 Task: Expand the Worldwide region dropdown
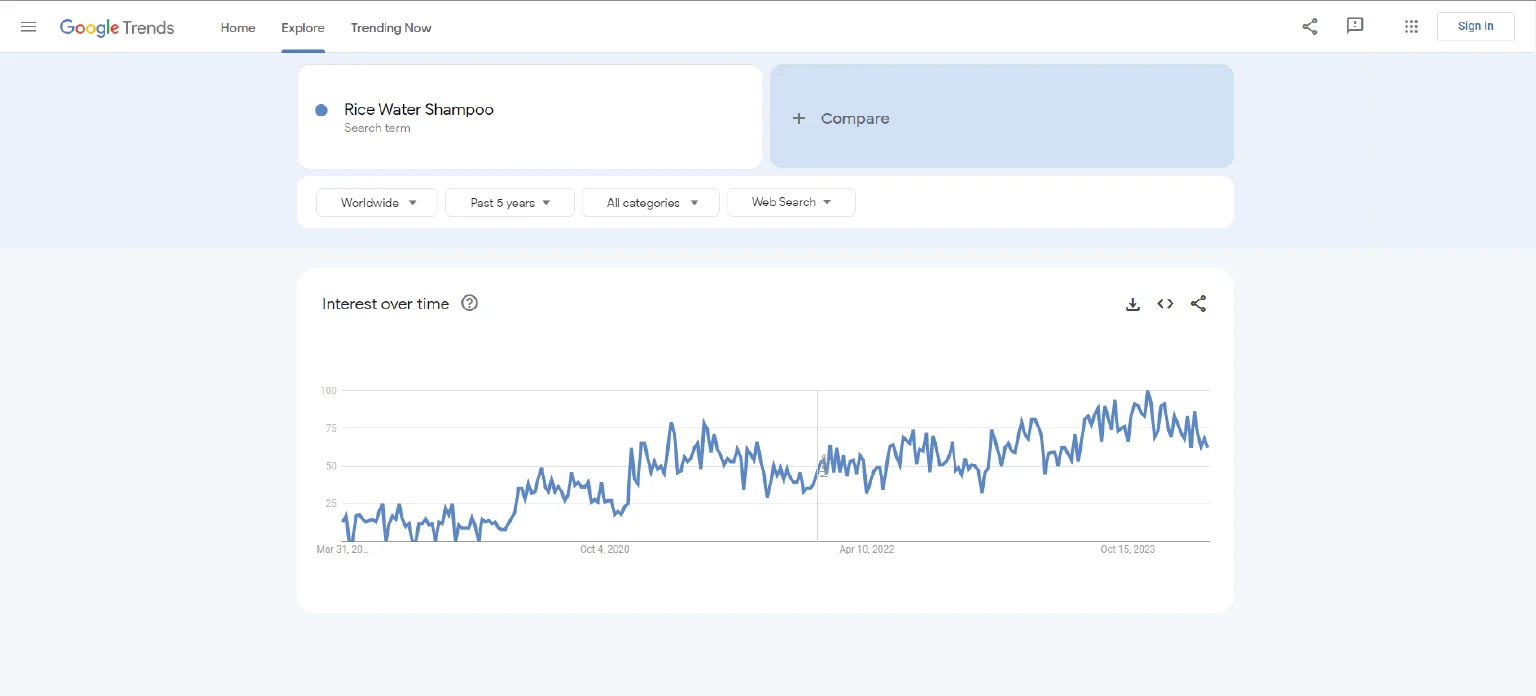click(377, 203)
